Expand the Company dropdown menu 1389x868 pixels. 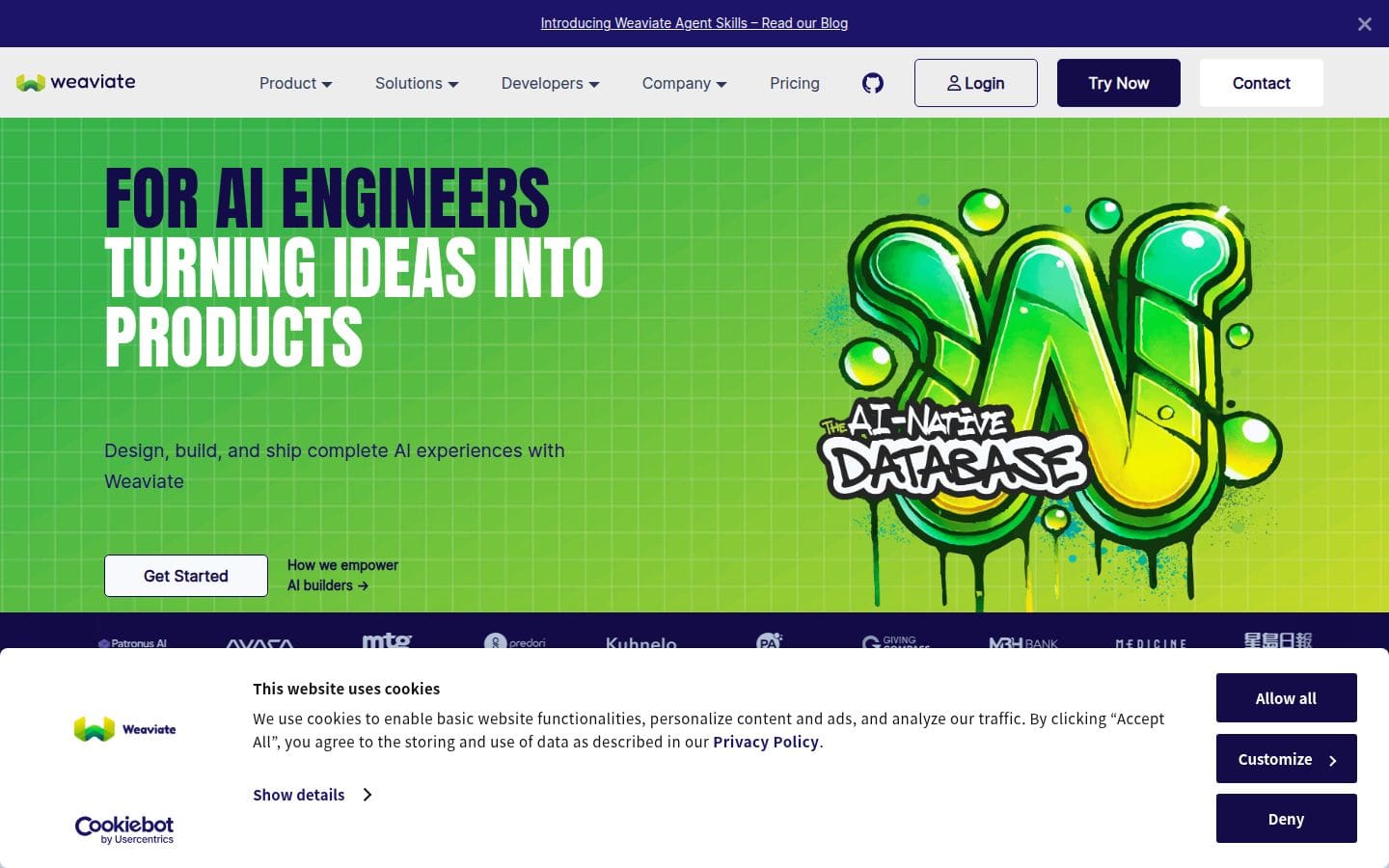[x=684, y=83]
